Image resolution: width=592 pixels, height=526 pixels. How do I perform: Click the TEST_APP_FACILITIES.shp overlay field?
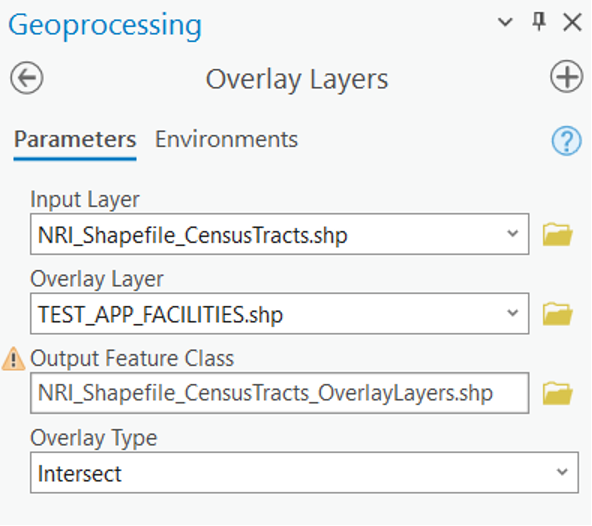pos(279,313)
